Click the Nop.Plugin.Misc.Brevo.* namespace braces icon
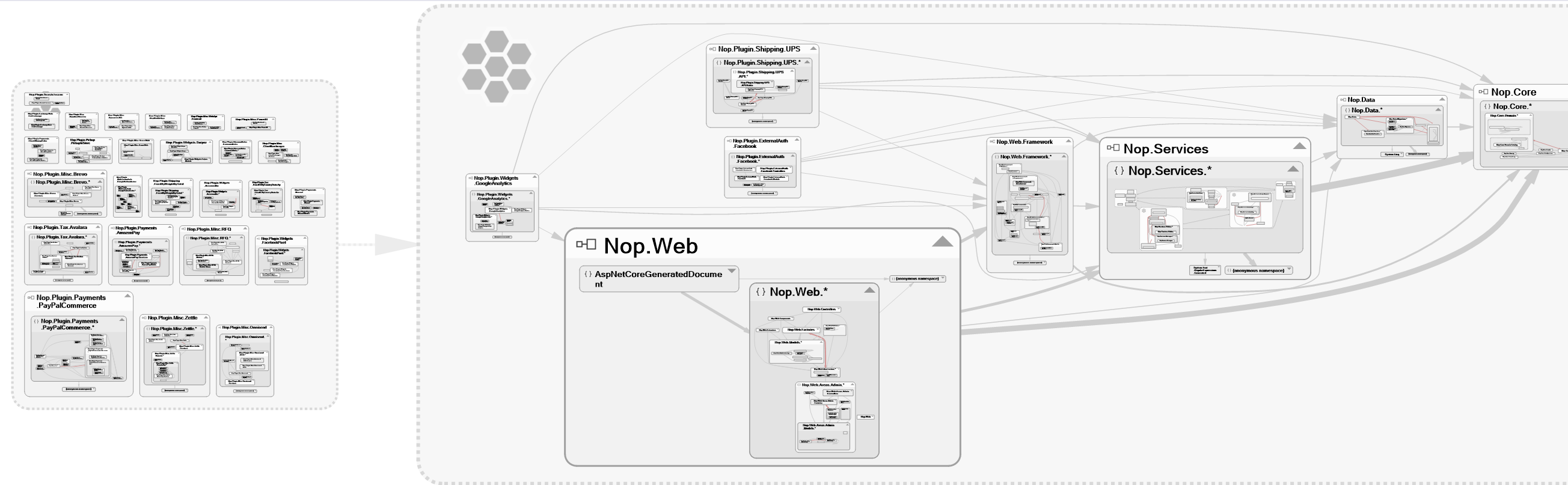The width and height of the screenshot is (1568, 485). 32,183
